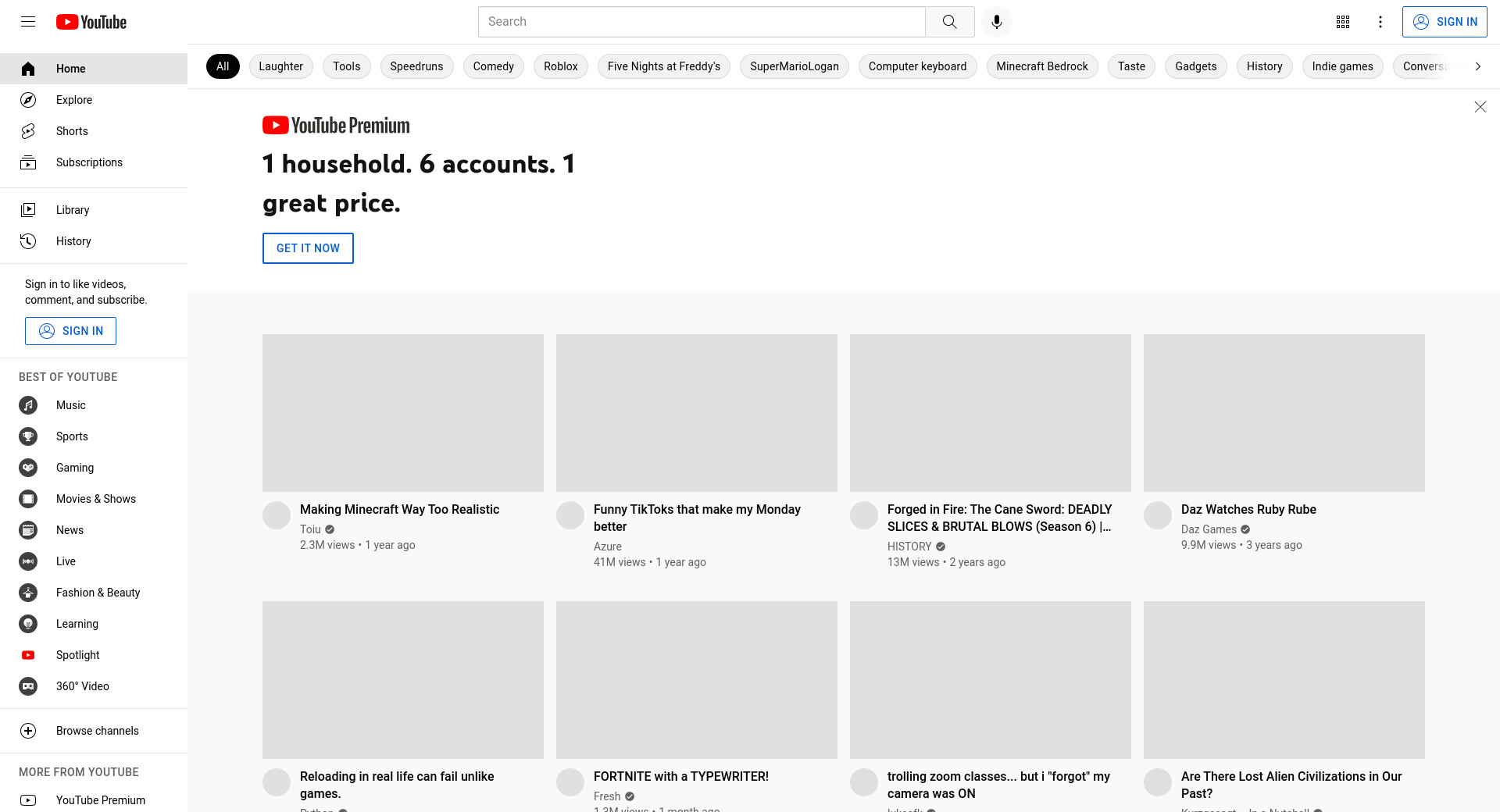Click the Fresh channel name
Screen dimensions: 1500x812
tap(607, 796)
